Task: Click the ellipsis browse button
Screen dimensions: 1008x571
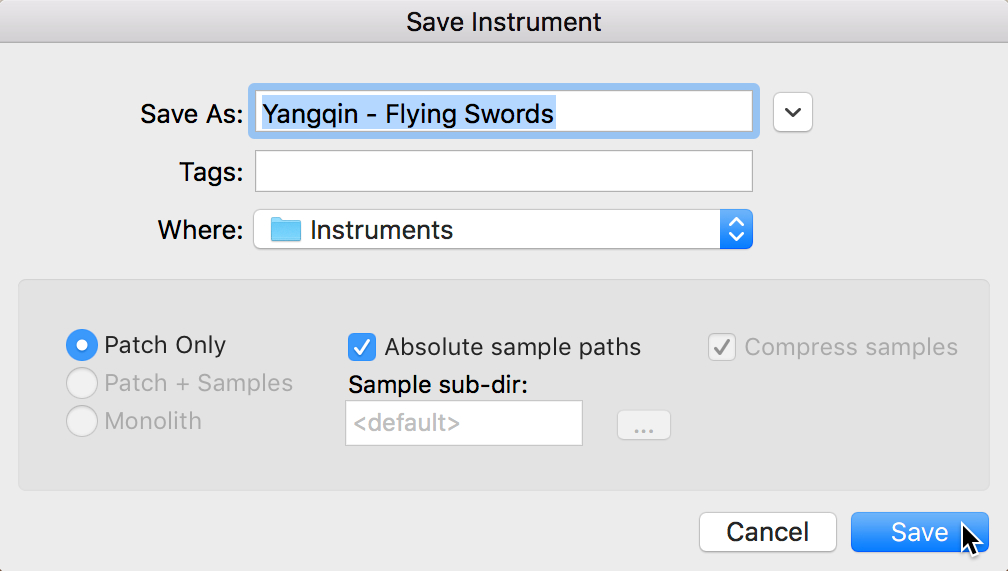Action: click(644, 425)
